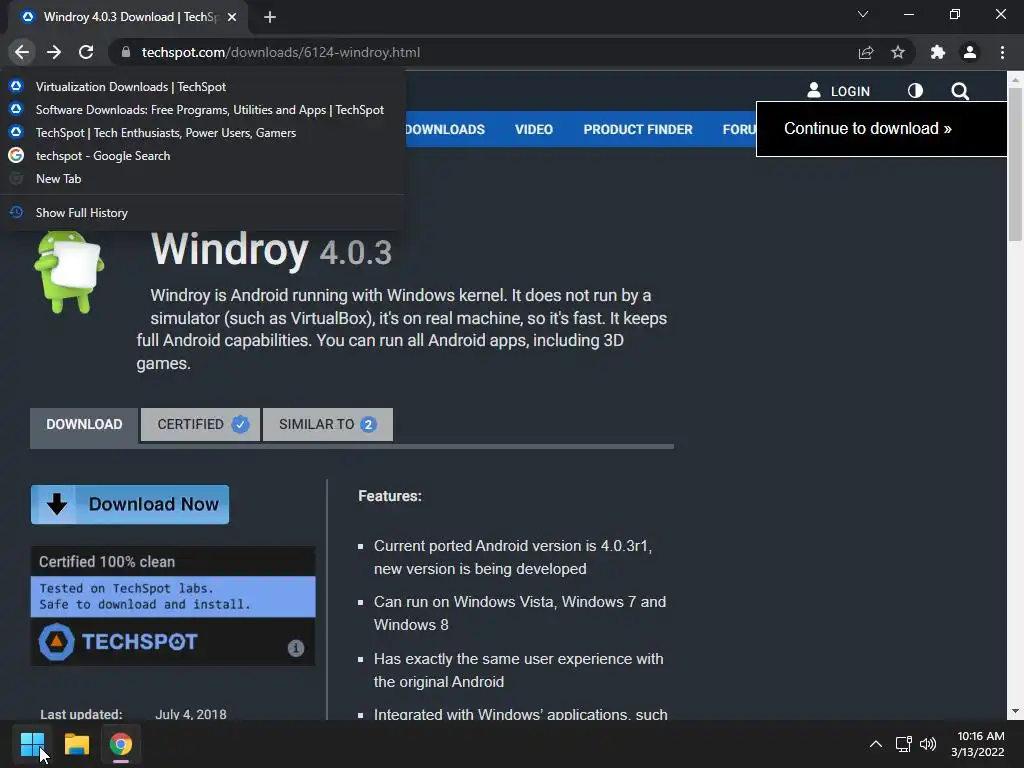Image resolution: width=1024 pixels, height=768 pixels.
Task: Go forward with the browser forward arrow
Action: pyautogui.click(x=54, y=52)
